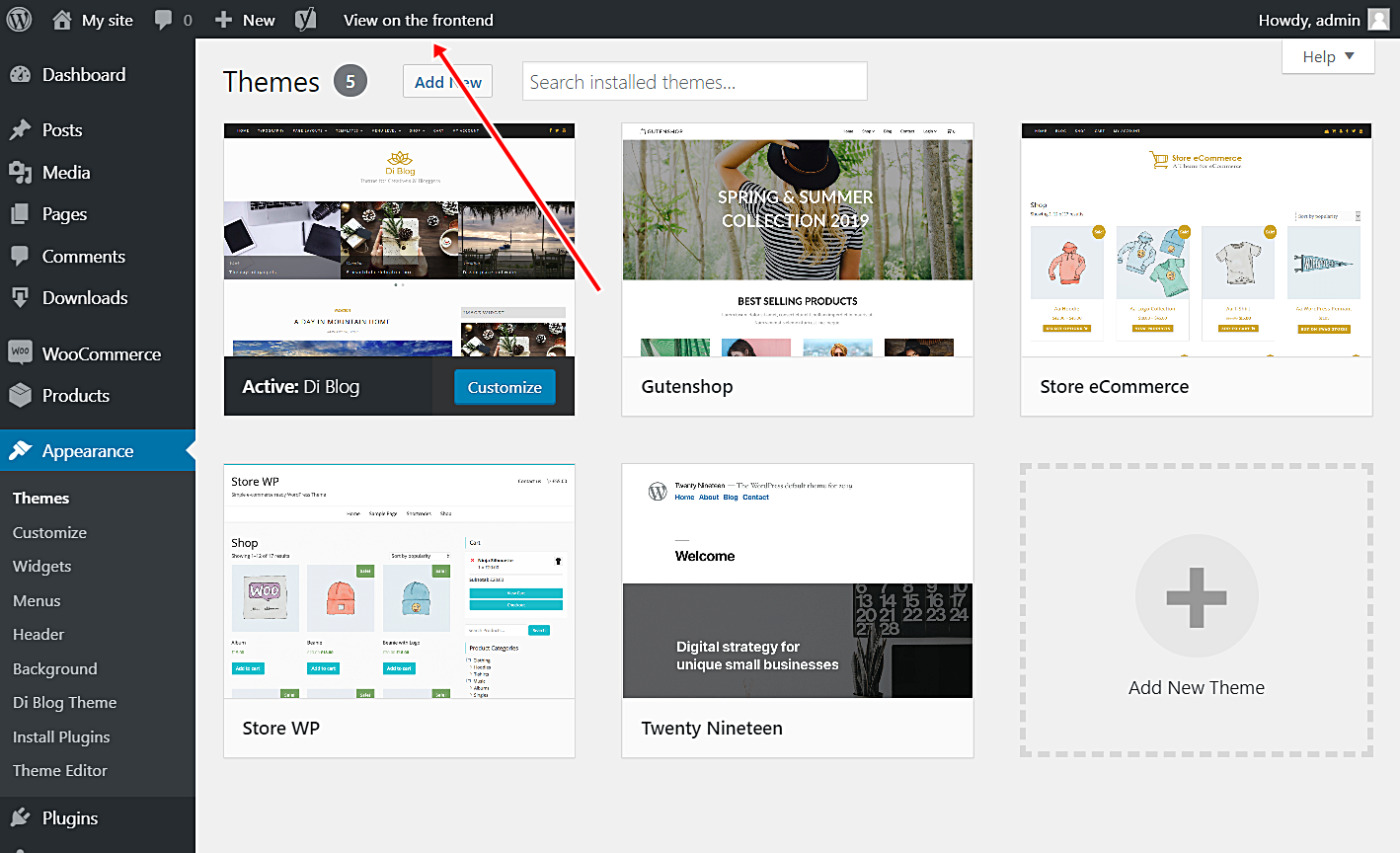The width and height of the screenshot is (1400, 853).
Task: Click the Pages icon in sidebar
Action: [x=20, y=214]
